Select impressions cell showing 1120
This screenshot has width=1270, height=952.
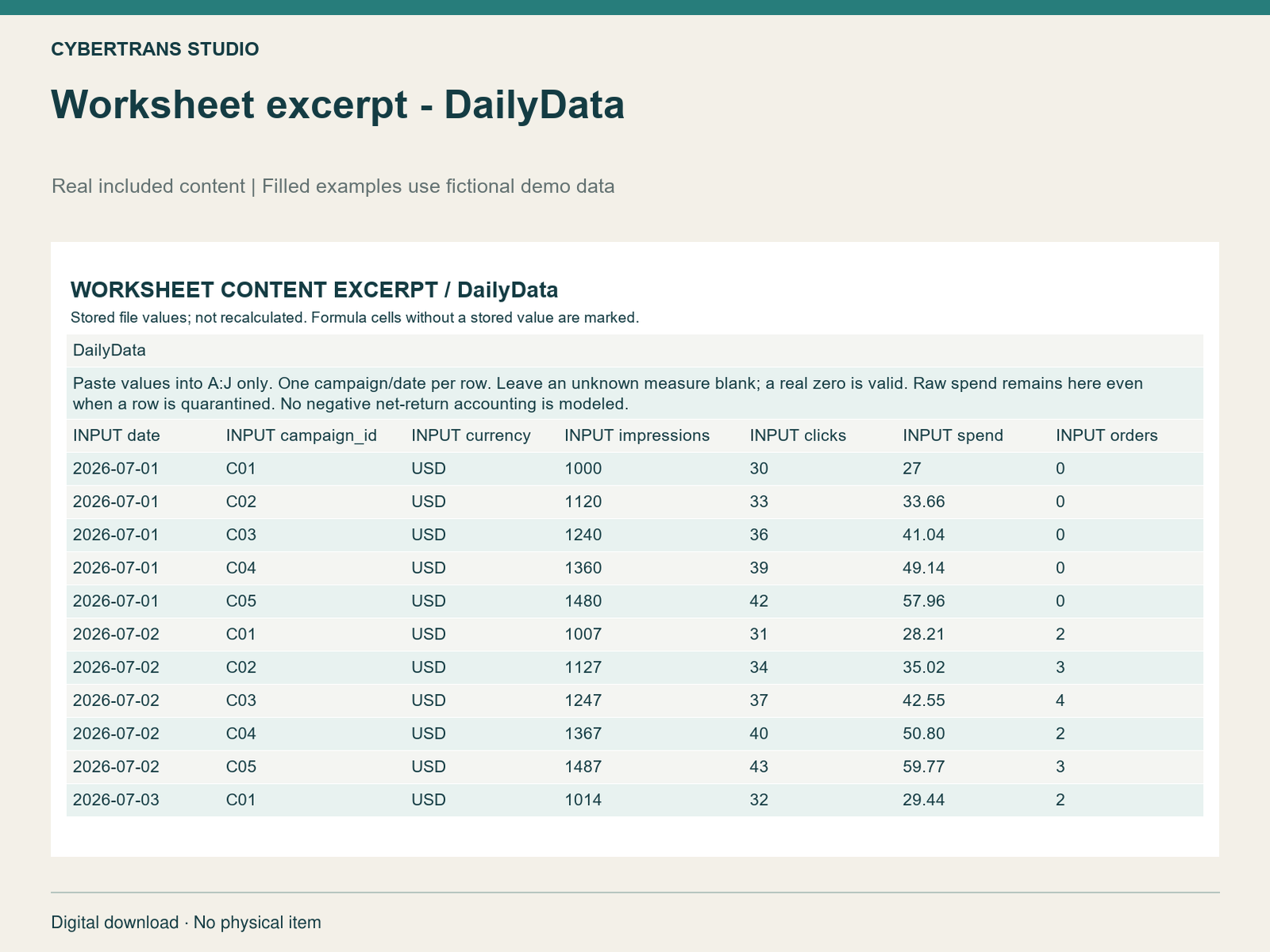[583, 502]
